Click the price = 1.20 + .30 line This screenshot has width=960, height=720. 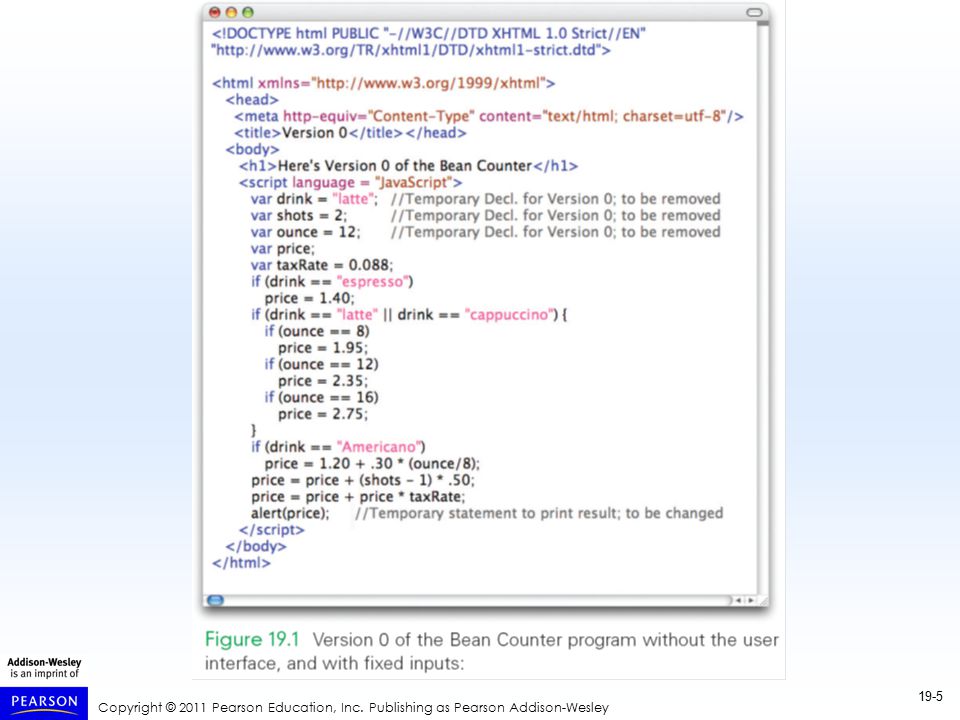tap(372, 463)
